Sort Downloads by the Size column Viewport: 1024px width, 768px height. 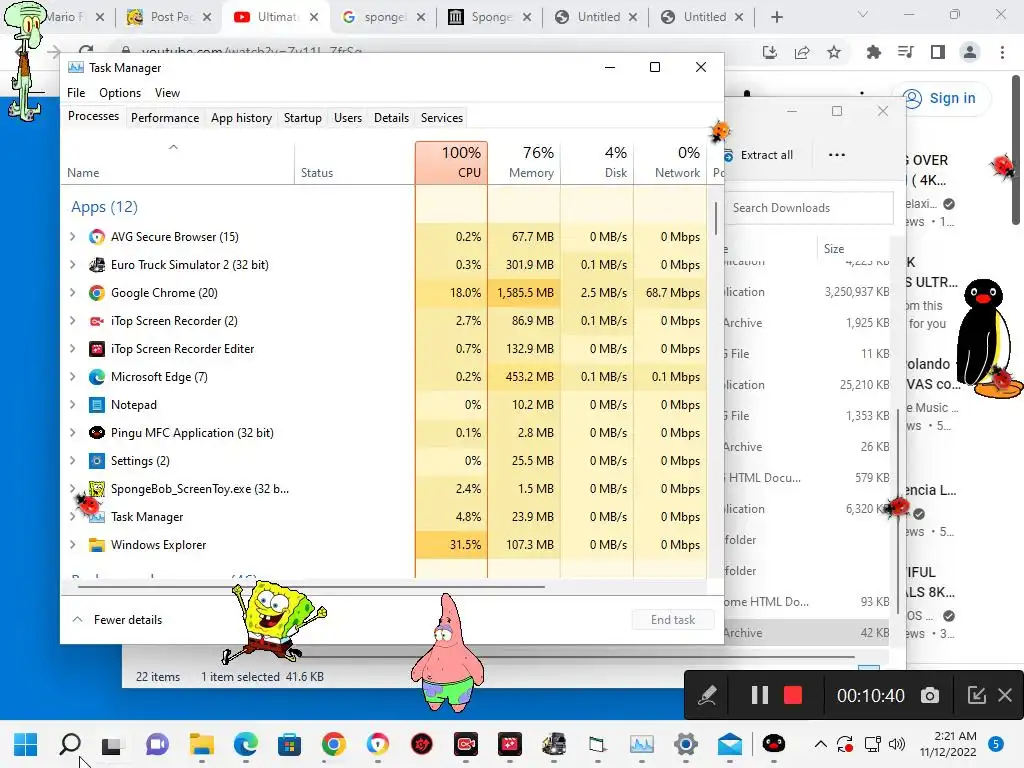point(834,249)
